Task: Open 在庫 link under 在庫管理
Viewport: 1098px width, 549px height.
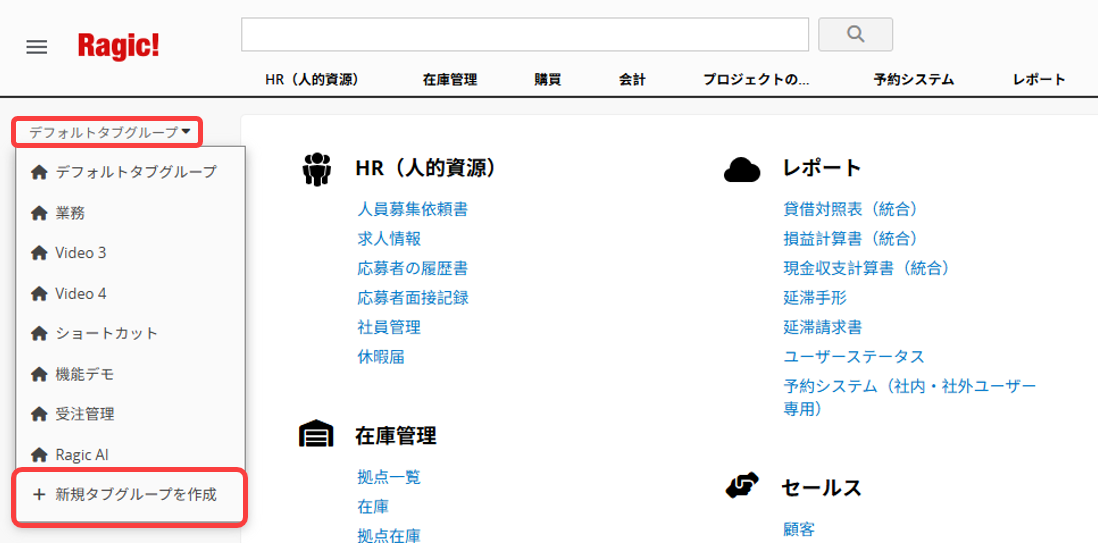Action: pos(373,506)
